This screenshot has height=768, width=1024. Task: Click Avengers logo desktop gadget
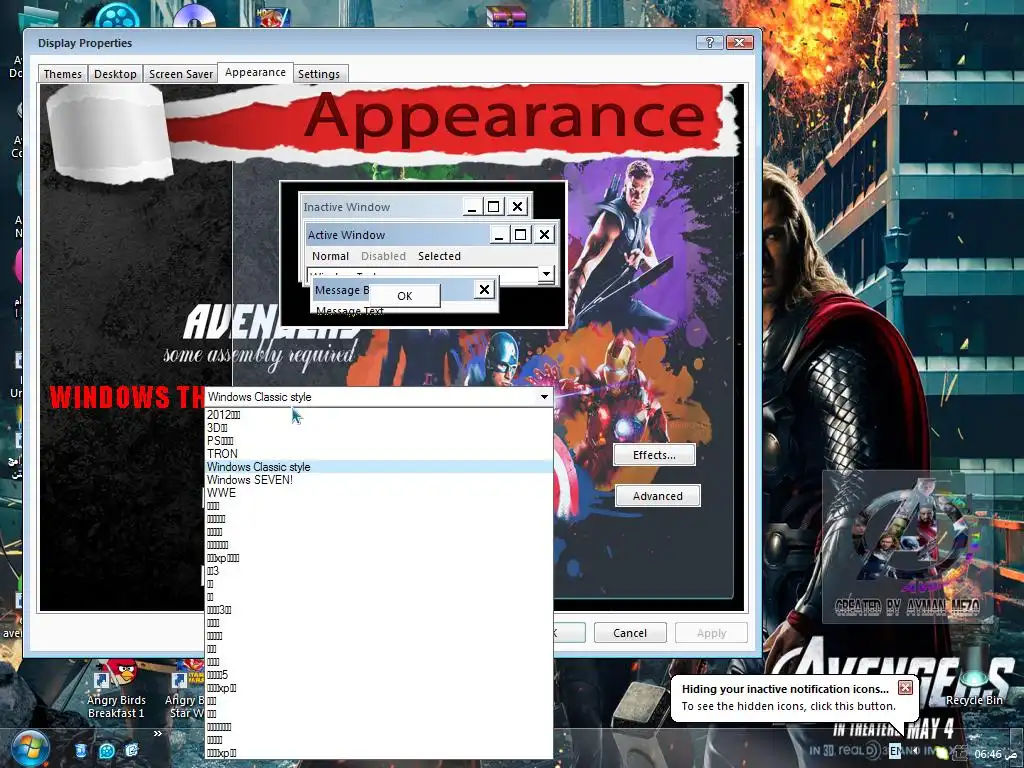[x=908, y=547]
